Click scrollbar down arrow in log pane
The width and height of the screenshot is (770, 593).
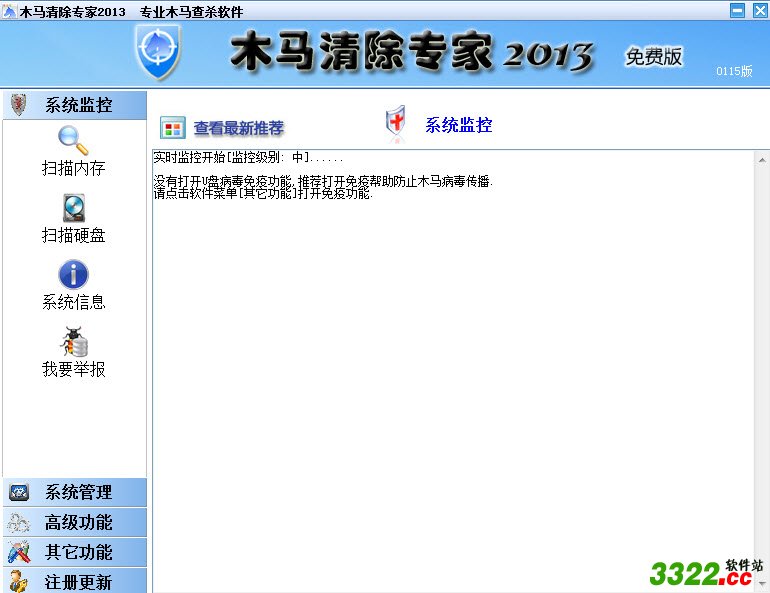(x=762, y=584)
